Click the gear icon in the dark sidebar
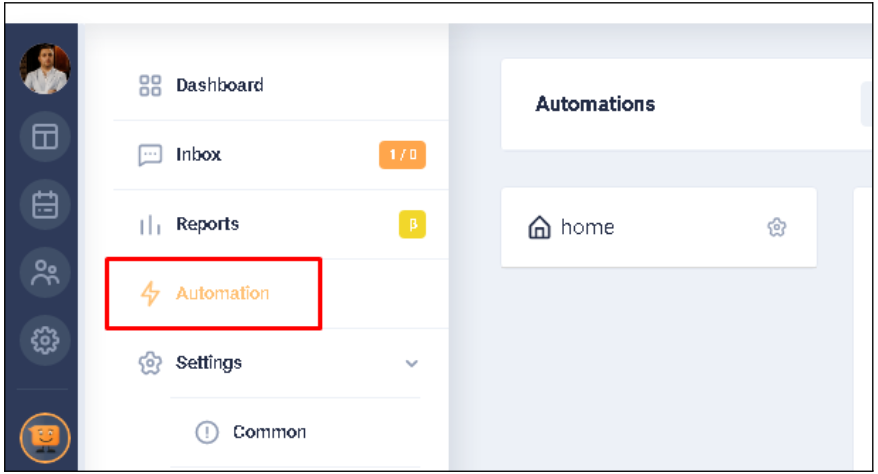Viewport: 878px width, 474px height. 45,341
